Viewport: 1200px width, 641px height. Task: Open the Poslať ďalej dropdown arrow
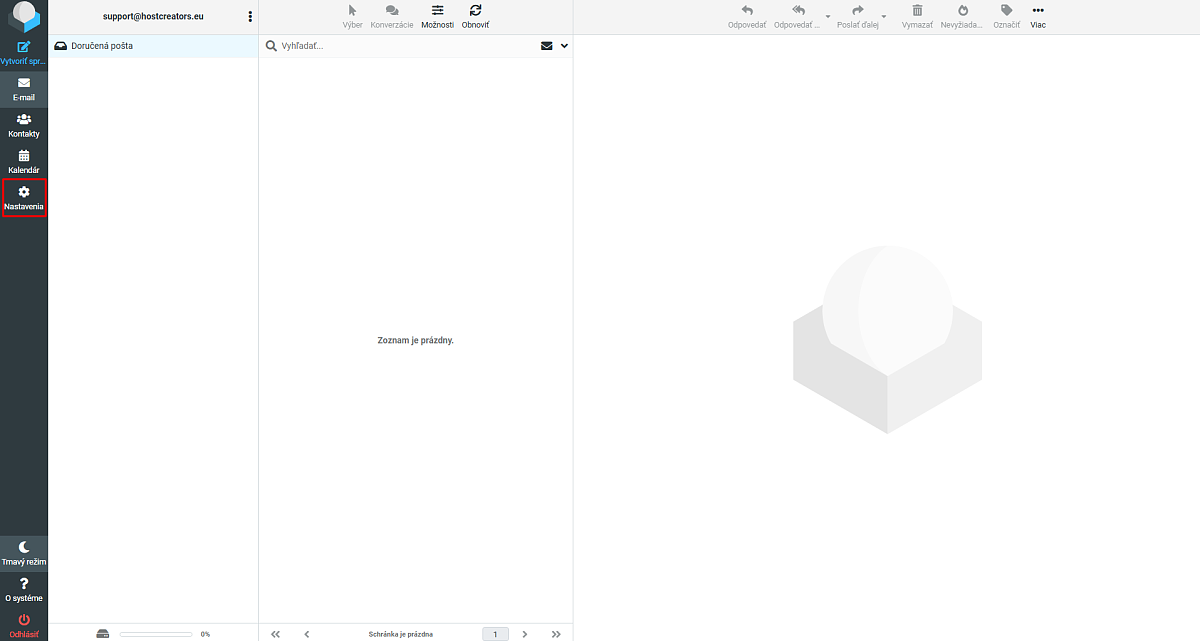coord(884,17)
